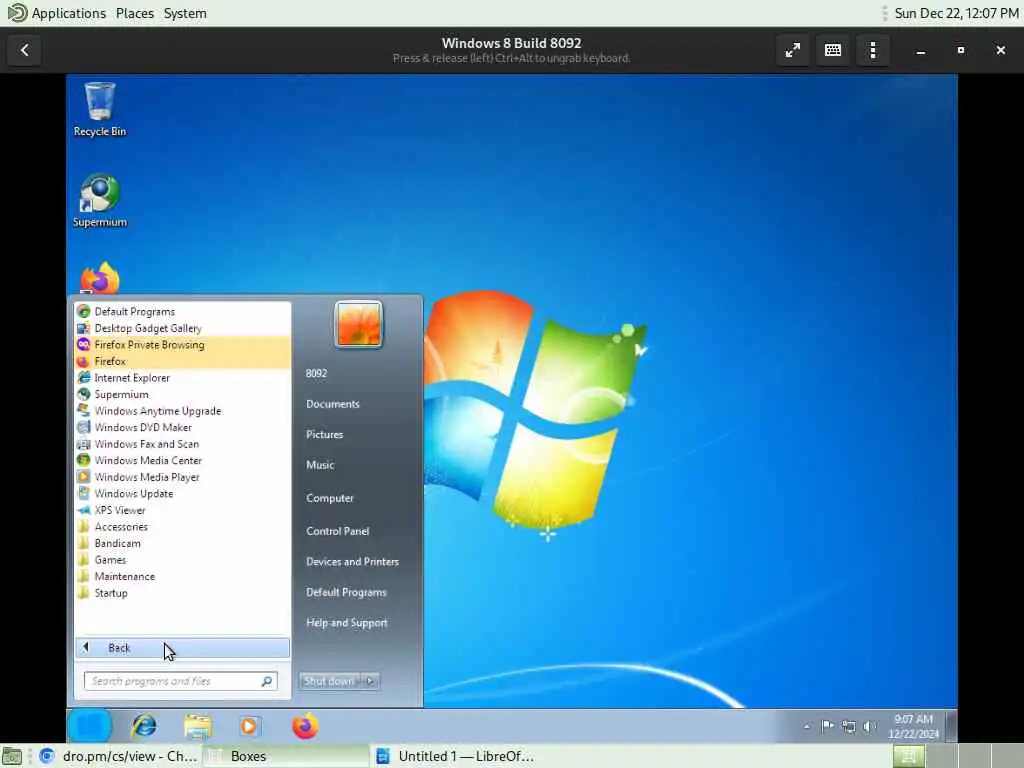Open the 8092 user folder
Viewport: 1024px width, 768px height.
tap(316, 374)
